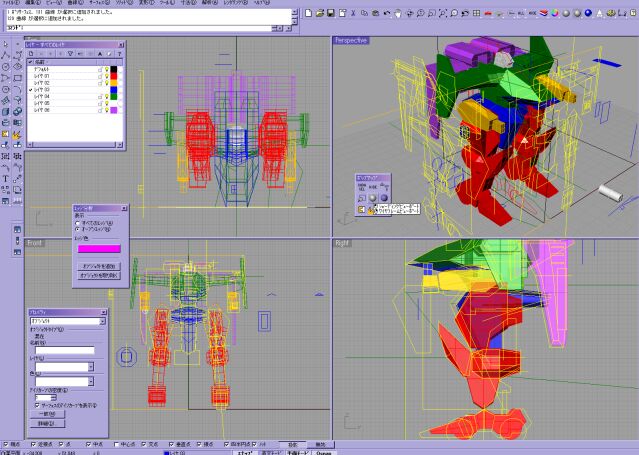Click the new layer icon in Layers panel
The height and width of the screenshot is (455, 639).
point(31,53)
